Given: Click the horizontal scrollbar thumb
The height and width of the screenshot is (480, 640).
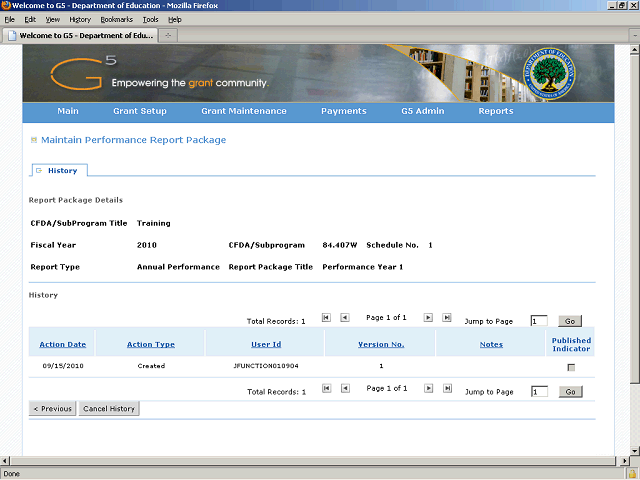Looking at the screenshot, I should coord(313,461).
